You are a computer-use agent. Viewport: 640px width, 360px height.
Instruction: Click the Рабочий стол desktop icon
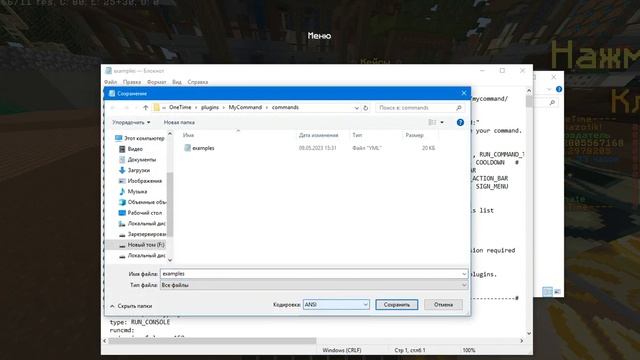click(122, 213)
